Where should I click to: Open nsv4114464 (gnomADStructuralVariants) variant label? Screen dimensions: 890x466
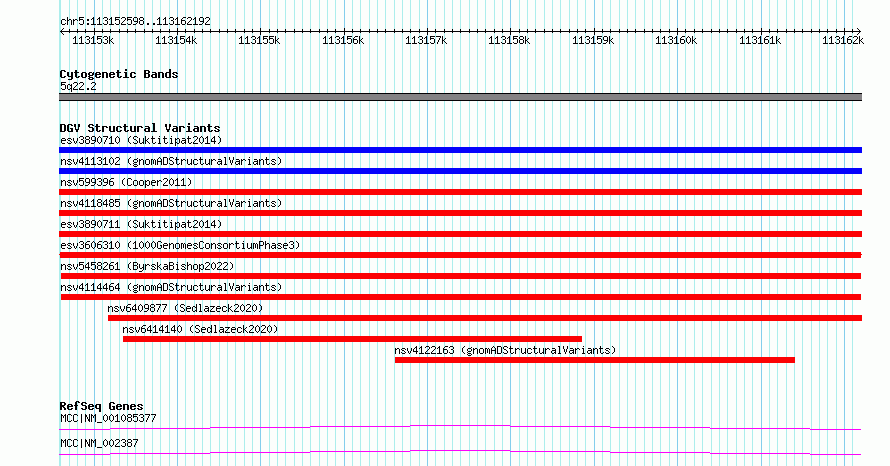[x=171, y=287]
